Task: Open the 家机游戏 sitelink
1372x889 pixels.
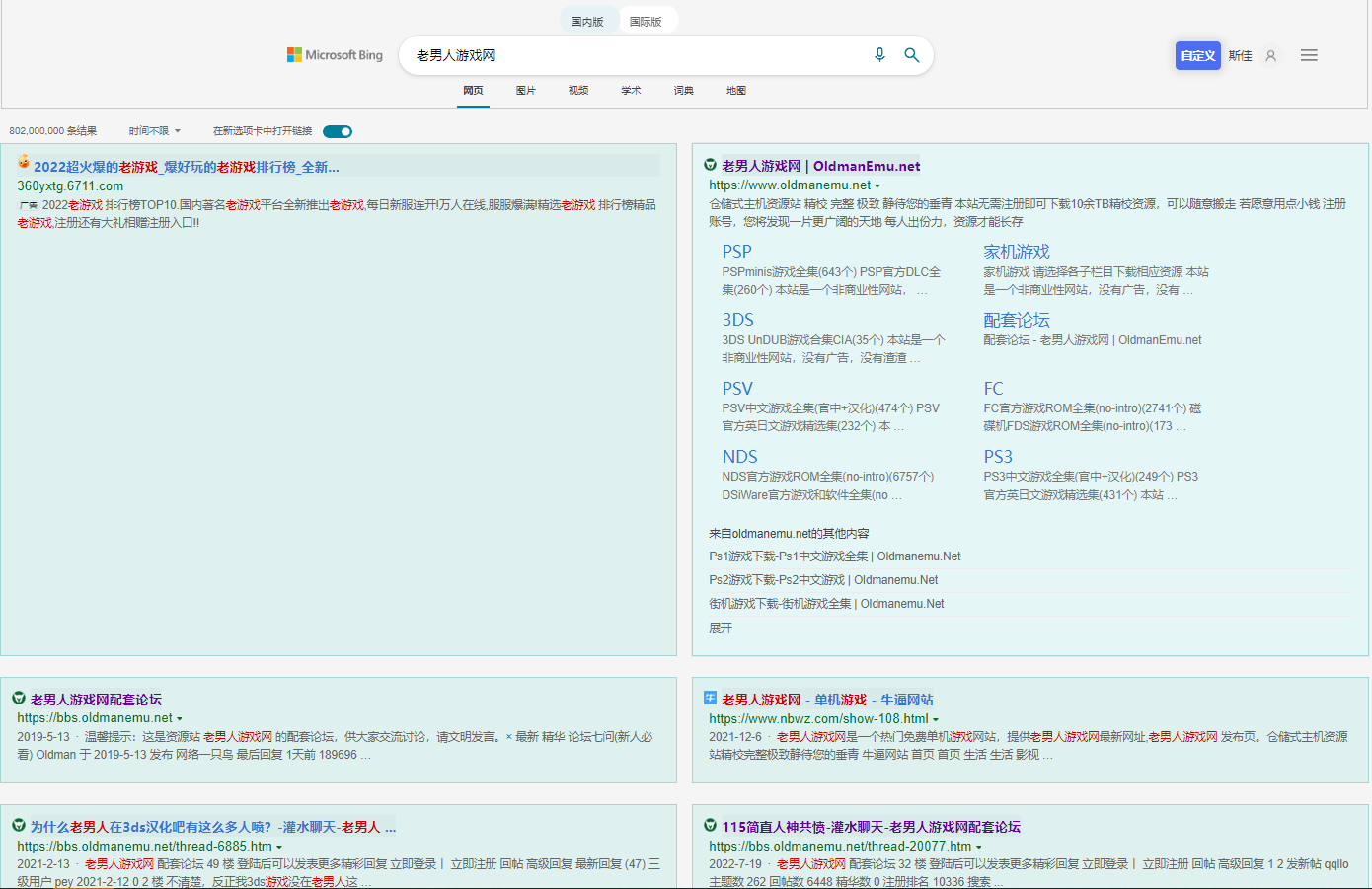Action: click(1017, 252)
